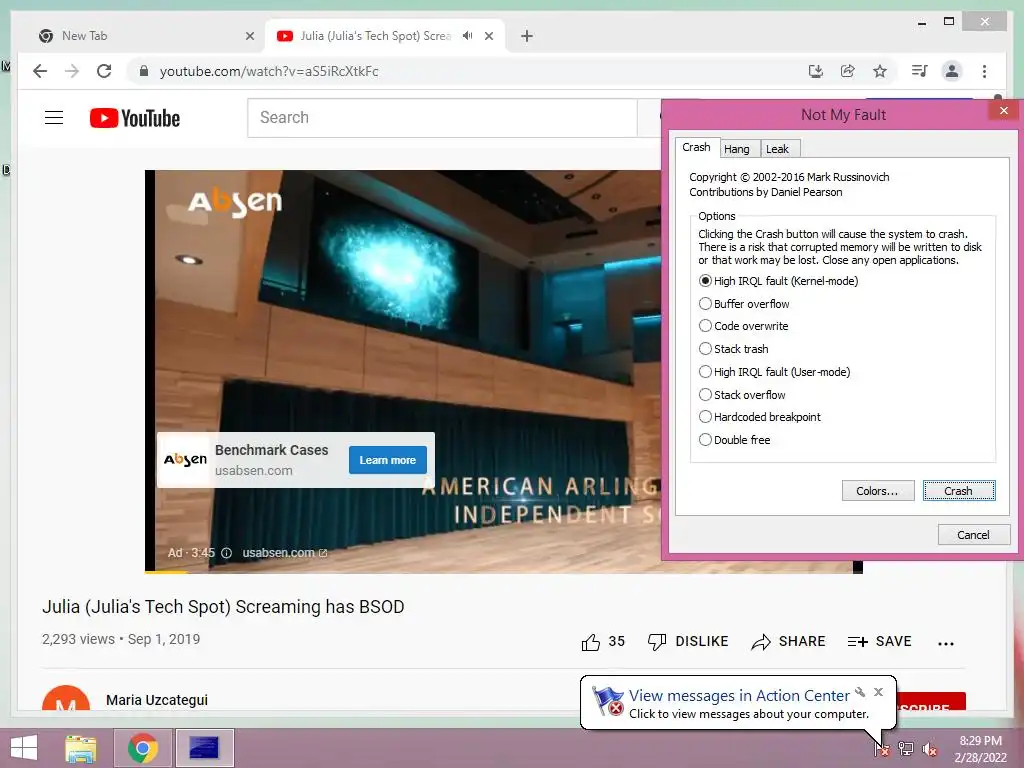Switch to the Crash tab
Image resolution: width=1024 pixels, height=768 pixels.
coord(697,147)
